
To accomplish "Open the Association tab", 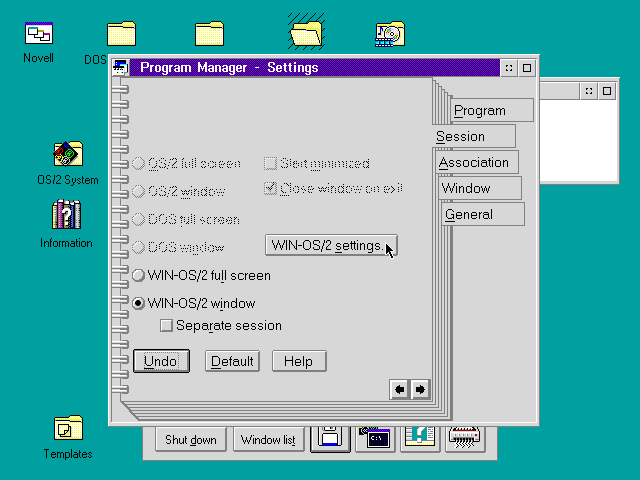I will pyautogui.click(x=477, y=162).
